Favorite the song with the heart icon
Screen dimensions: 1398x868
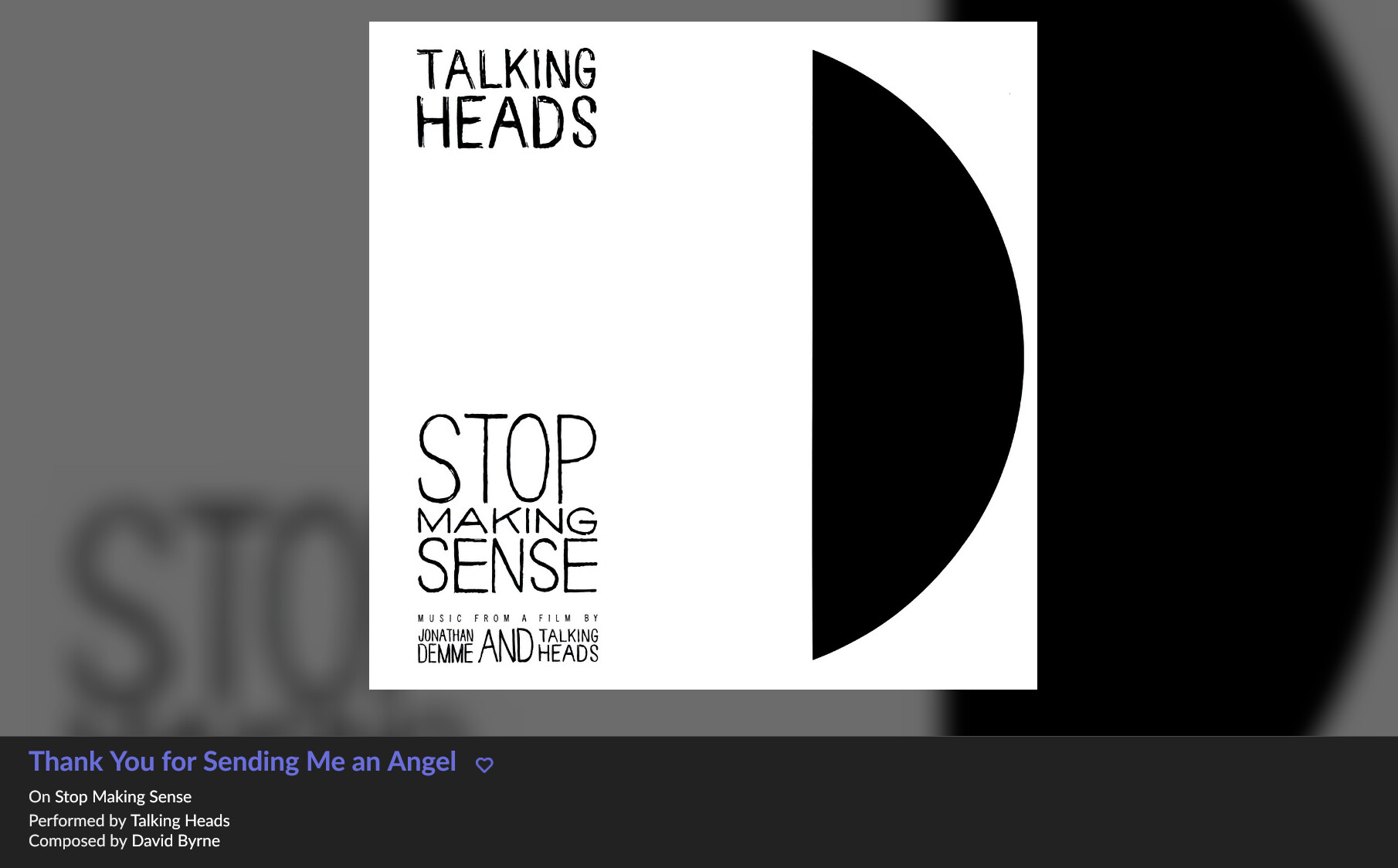pos(484,765)
